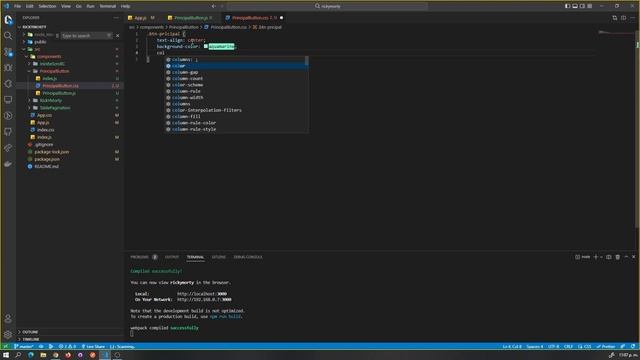Open README.md in the file tree
The image size is (640, 360).
point(46,167)
